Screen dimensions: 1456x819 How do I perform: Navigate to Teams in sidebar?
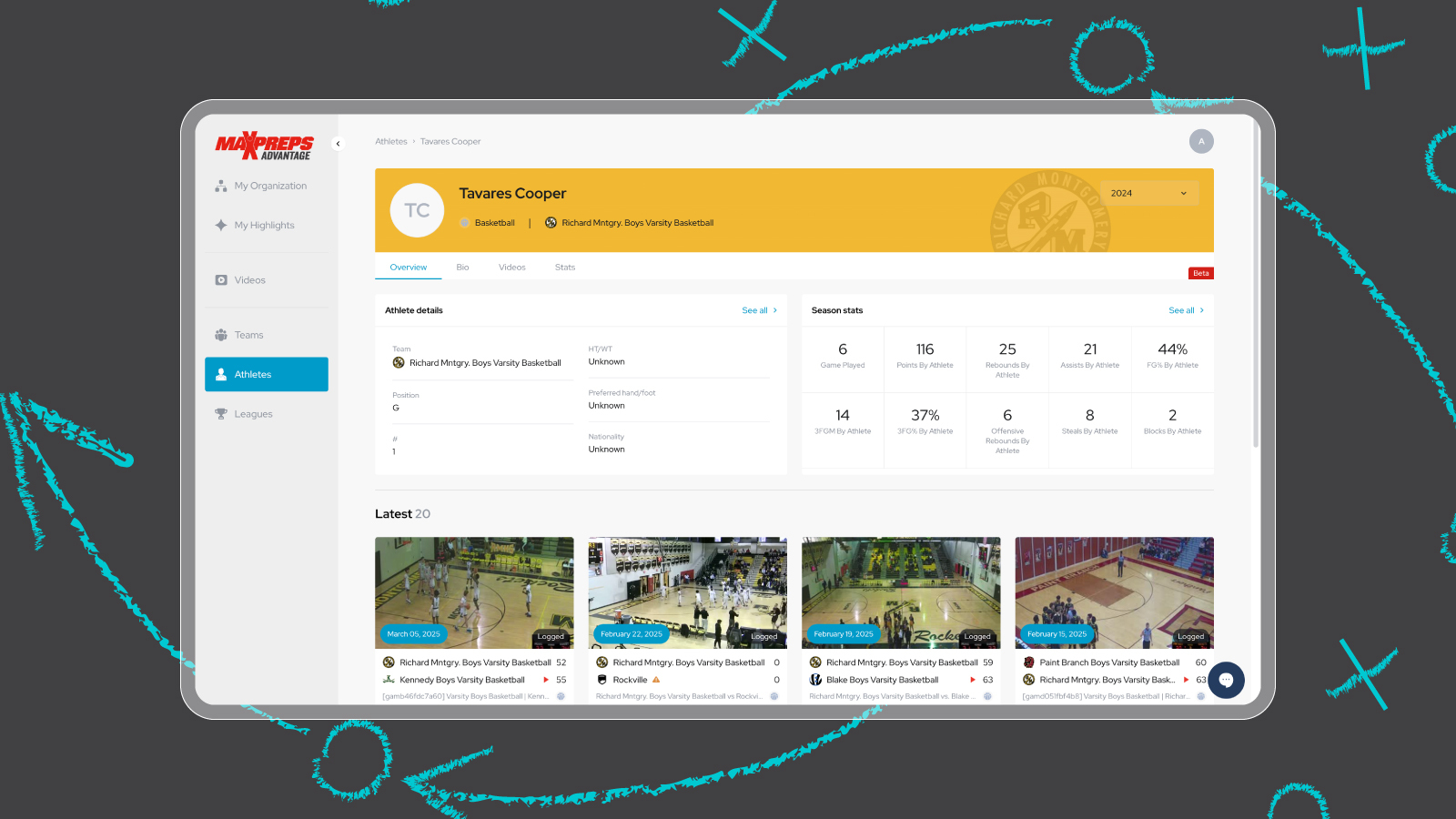[248, 335]
